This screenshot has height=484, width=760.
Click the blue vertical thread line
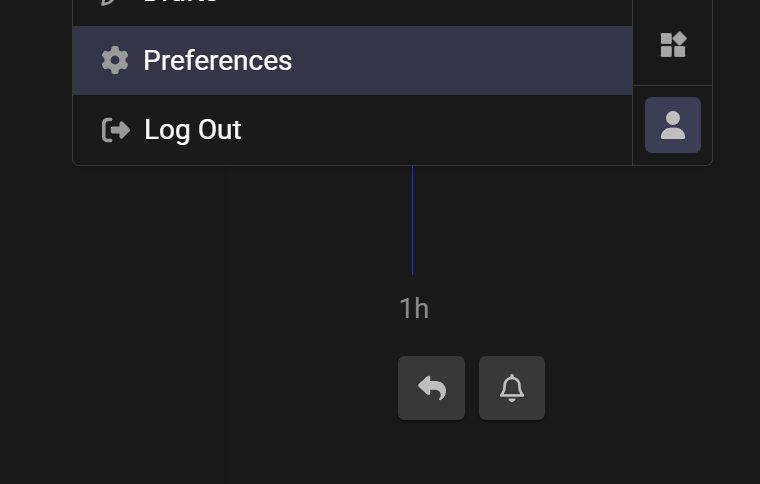coord(412,220)
